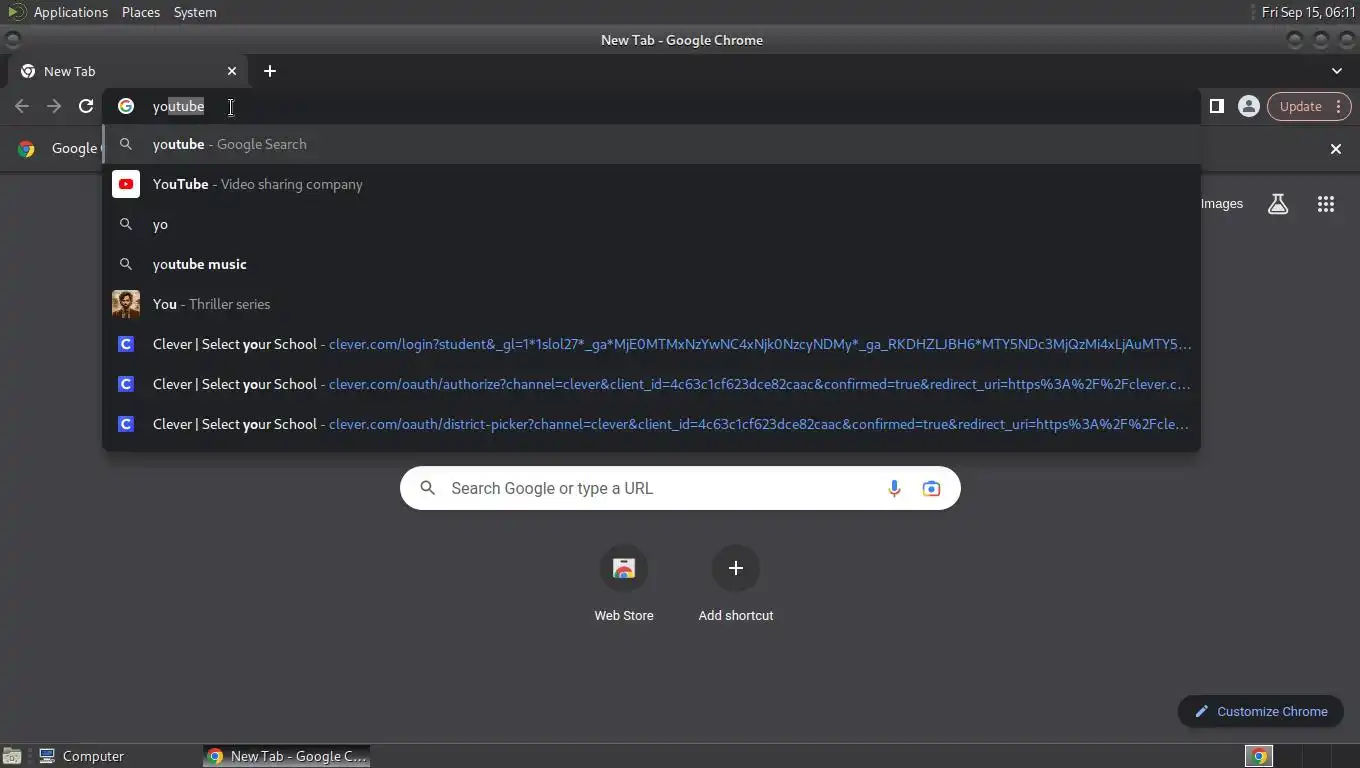Open the profile avatar menu
Screen dimensions: 1360x768
[1249, 106]
